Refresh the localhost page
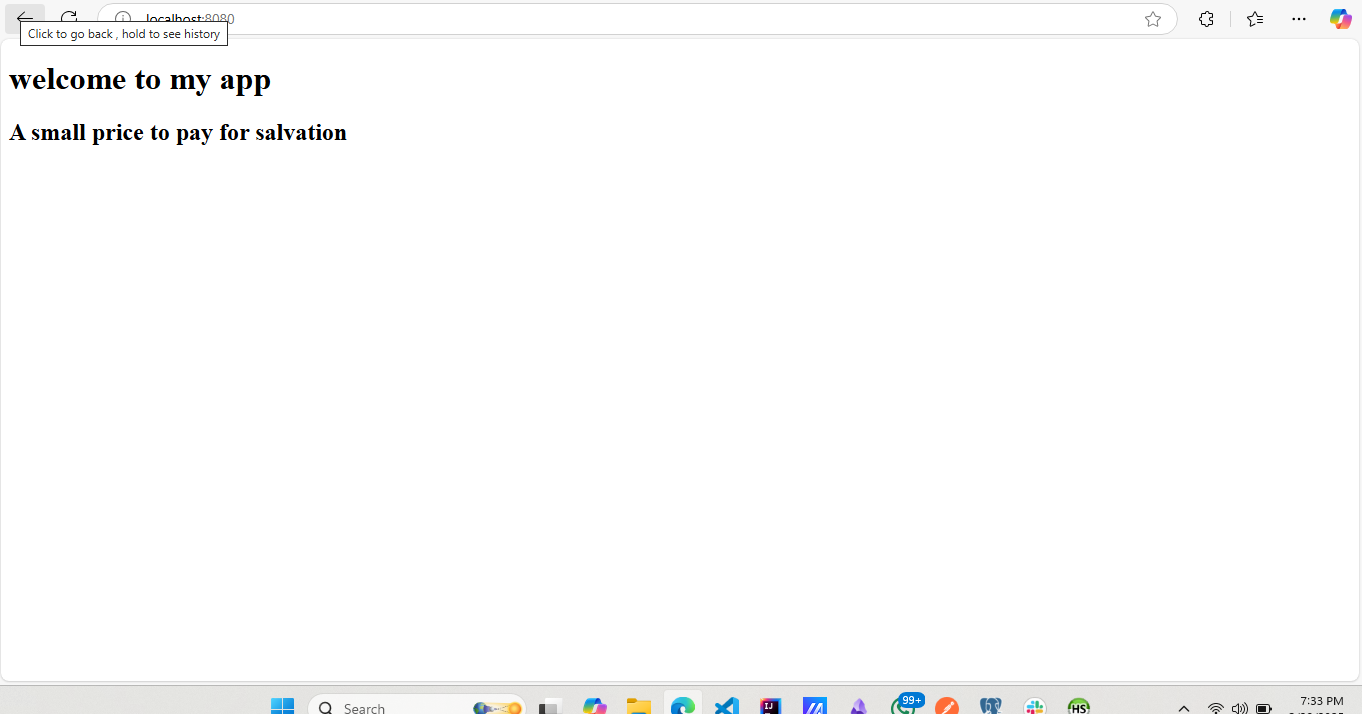Viewport: 1362px width, 714px height. point(69,18)
